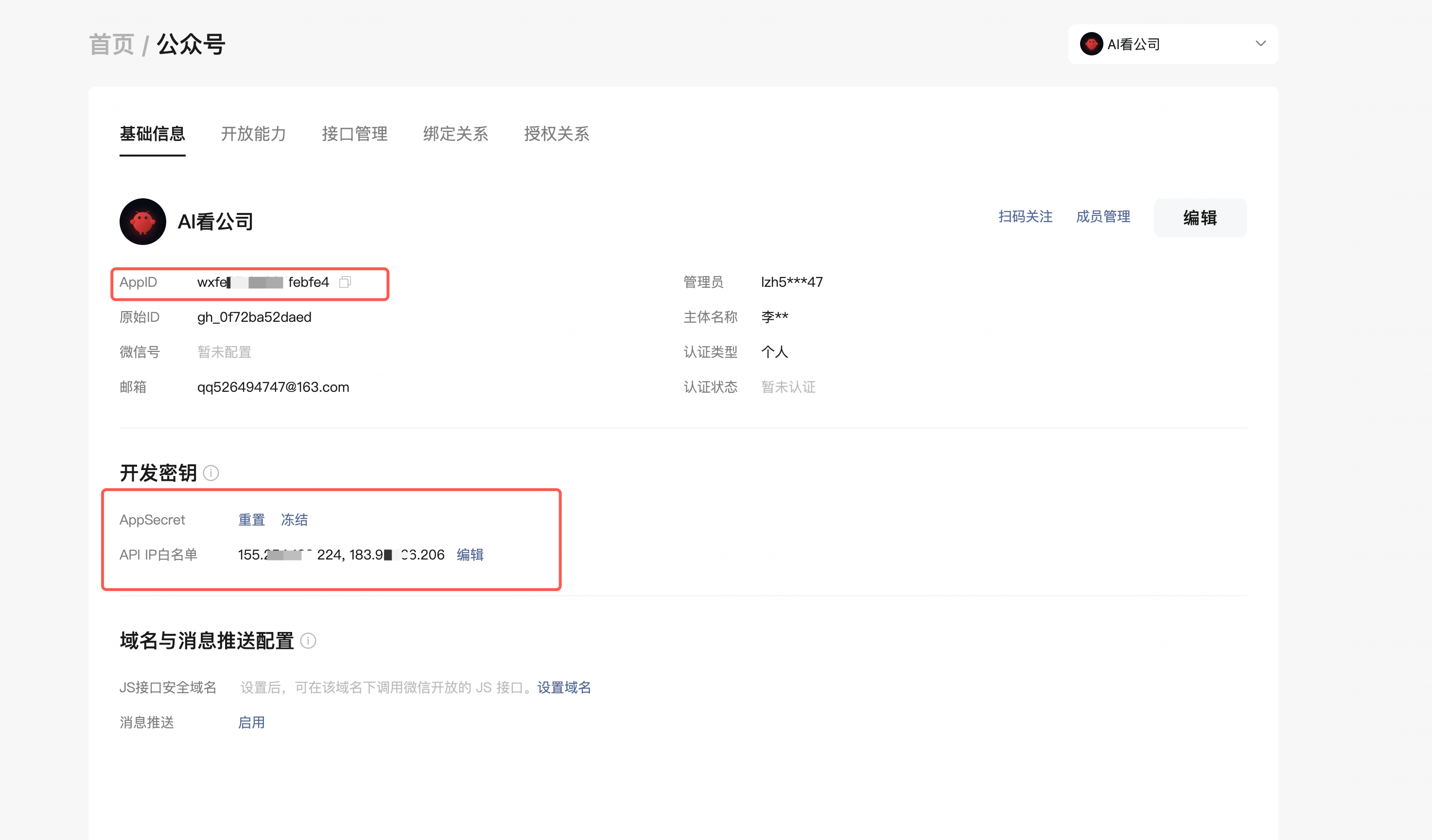Set the JS interface safe domain via 设置域名
The height and width of the screenshot is (840, 1432).
(563, 687)
